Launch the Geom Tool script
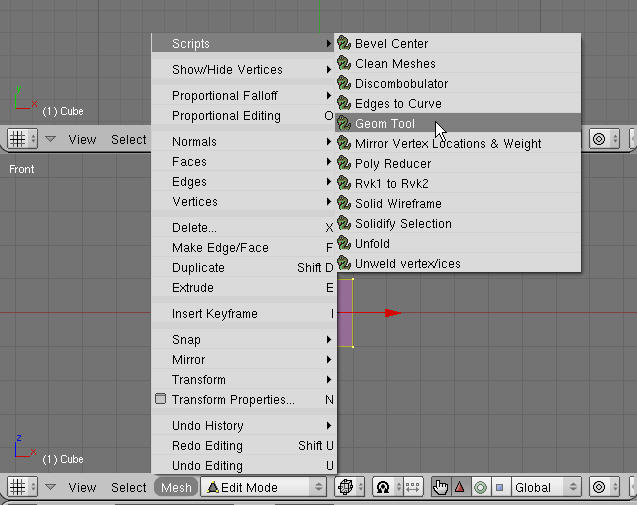Image resolution: width=637 pixels, height=505 pixels. tap(458, 123)
